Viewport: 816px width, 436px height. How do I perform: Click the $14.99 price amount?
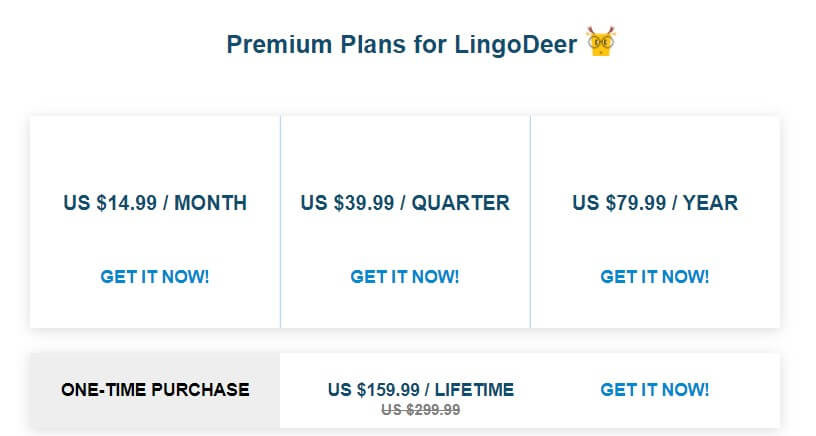[126, 203]
